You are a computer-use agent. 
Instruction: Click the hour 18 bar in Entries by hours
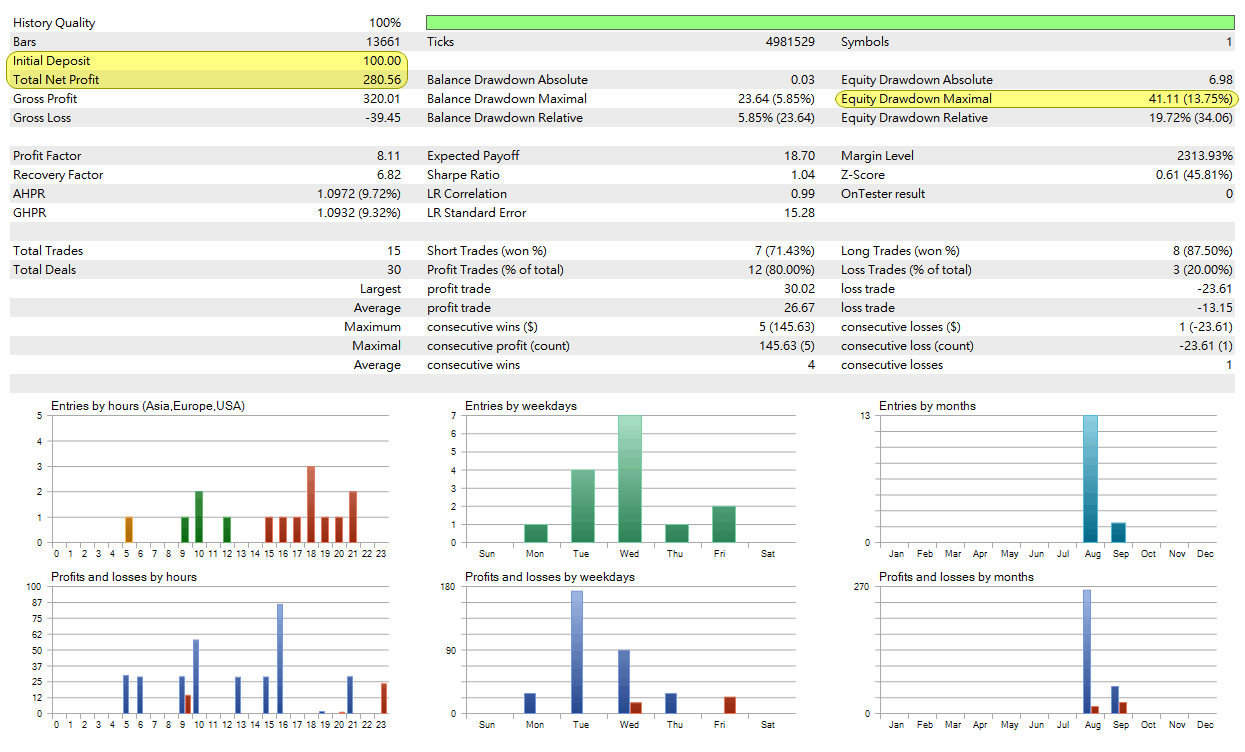[x=311, y=505]
